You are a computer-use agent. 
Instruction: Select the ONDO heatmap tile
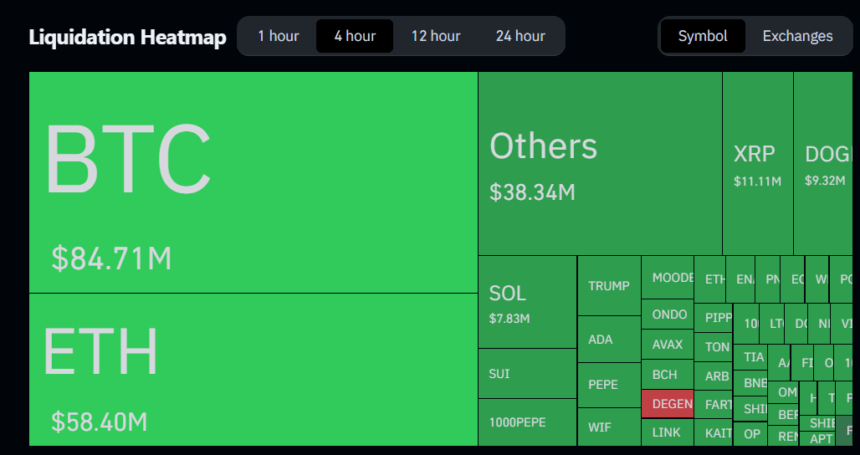[x=669, y=314]
